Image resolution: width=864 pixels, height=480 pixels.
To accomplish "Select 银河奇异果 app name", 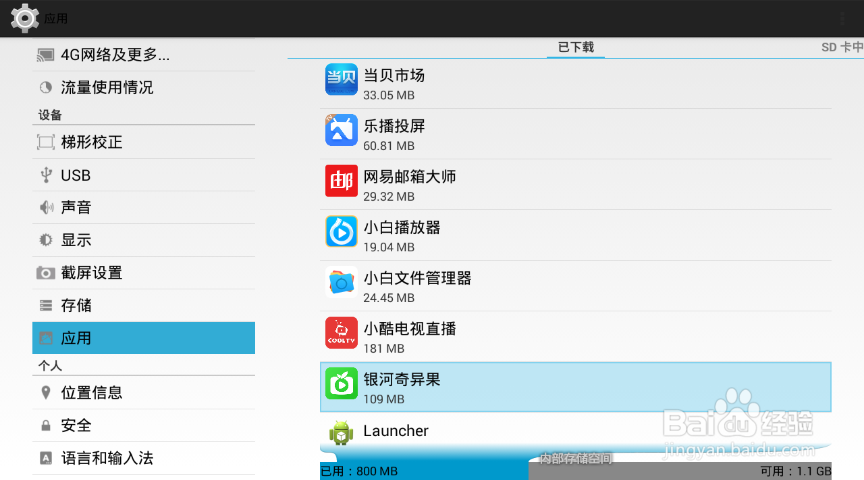I will pyautogui.click(x=402, y=380).
